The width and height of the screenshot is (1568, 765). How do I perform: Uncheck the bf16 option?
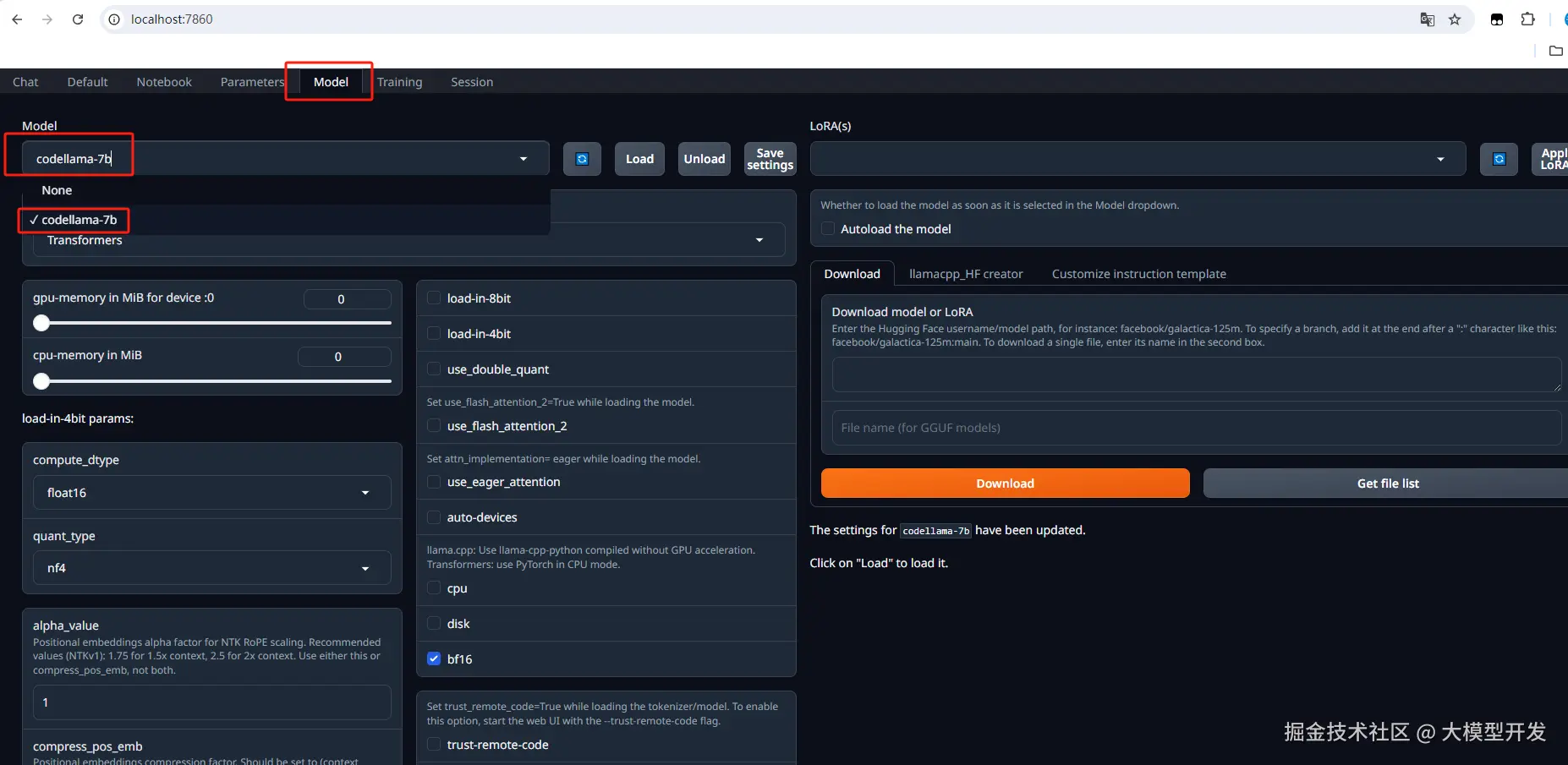tap(434, 659)
